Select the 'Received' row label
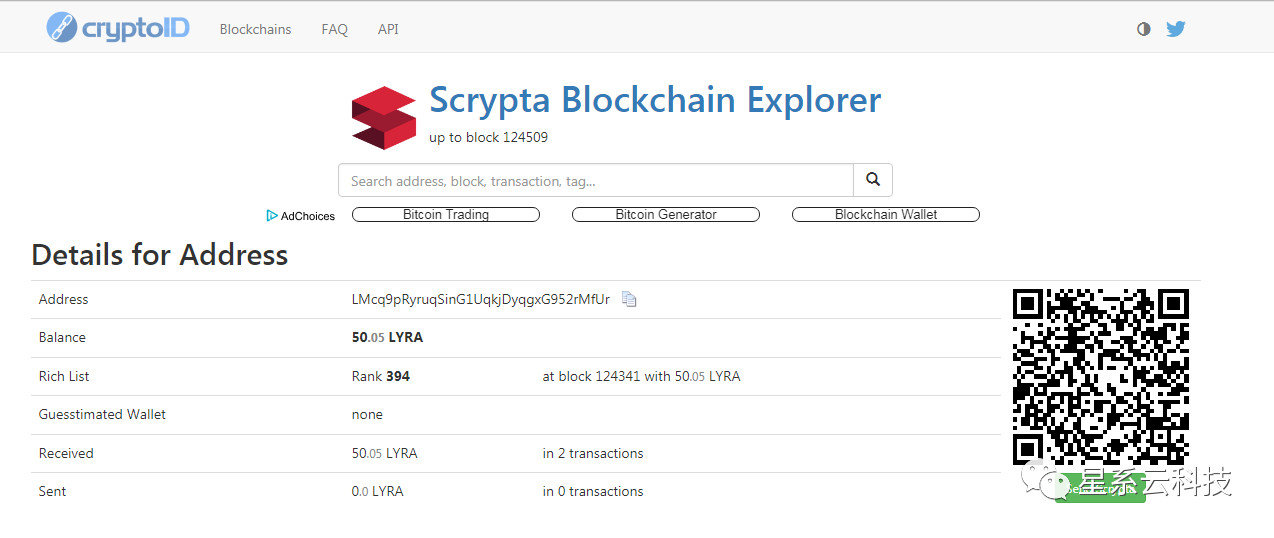Viewport: 1274px width, 538px height. click(x=66, y=453)
